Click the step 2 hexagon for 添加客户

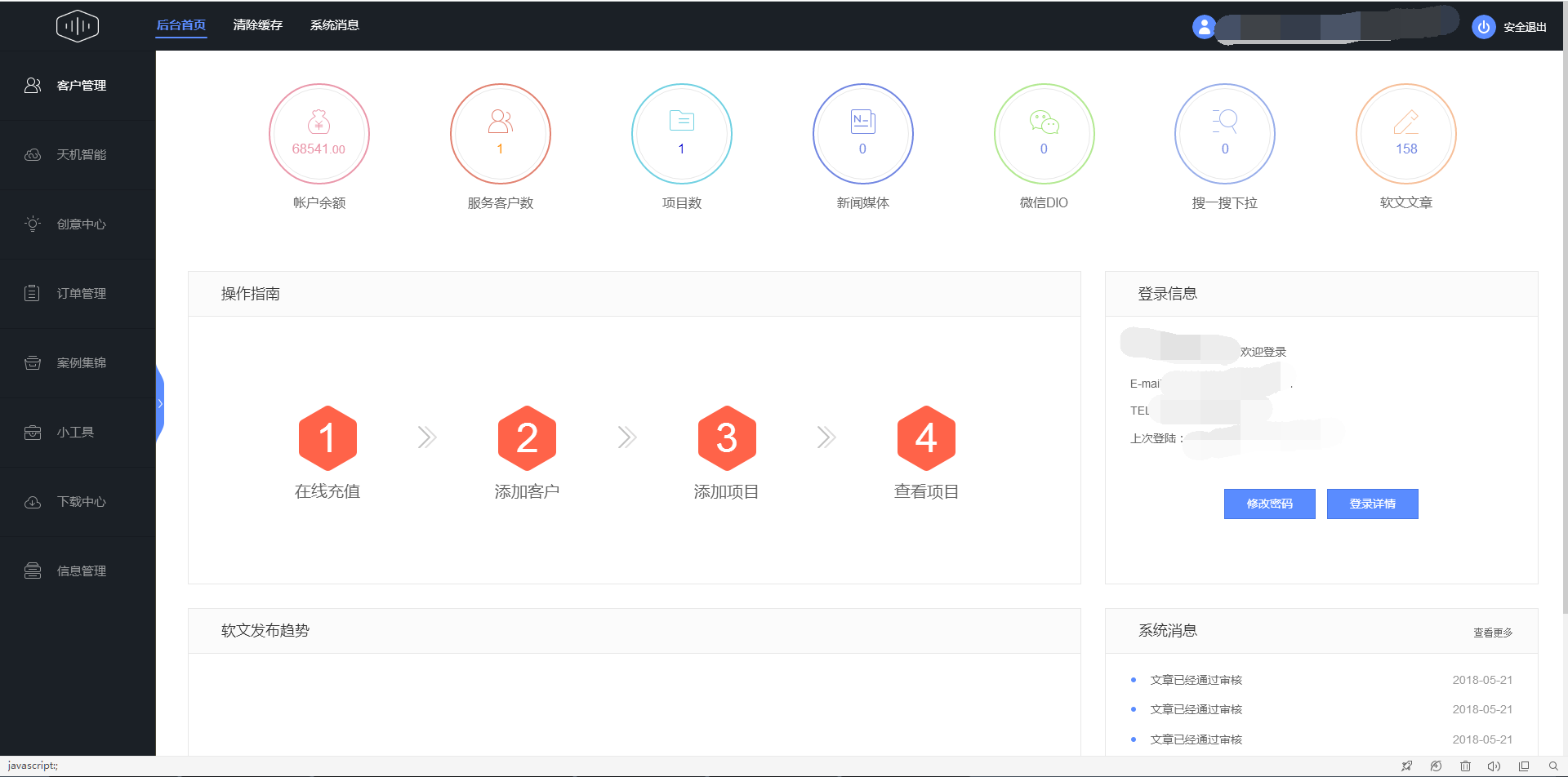(527, 438)
